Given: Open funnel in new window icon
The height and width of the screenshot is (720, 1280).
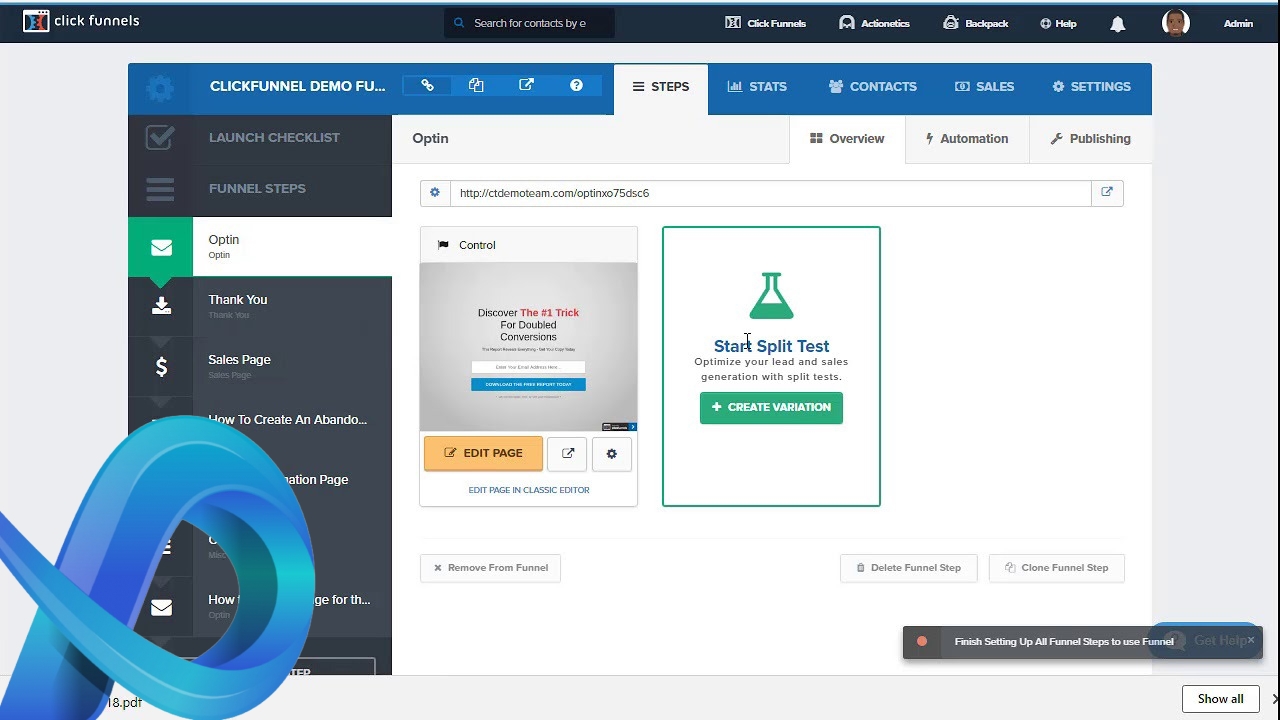Looking at the screenshot, I should pos(526,86).
